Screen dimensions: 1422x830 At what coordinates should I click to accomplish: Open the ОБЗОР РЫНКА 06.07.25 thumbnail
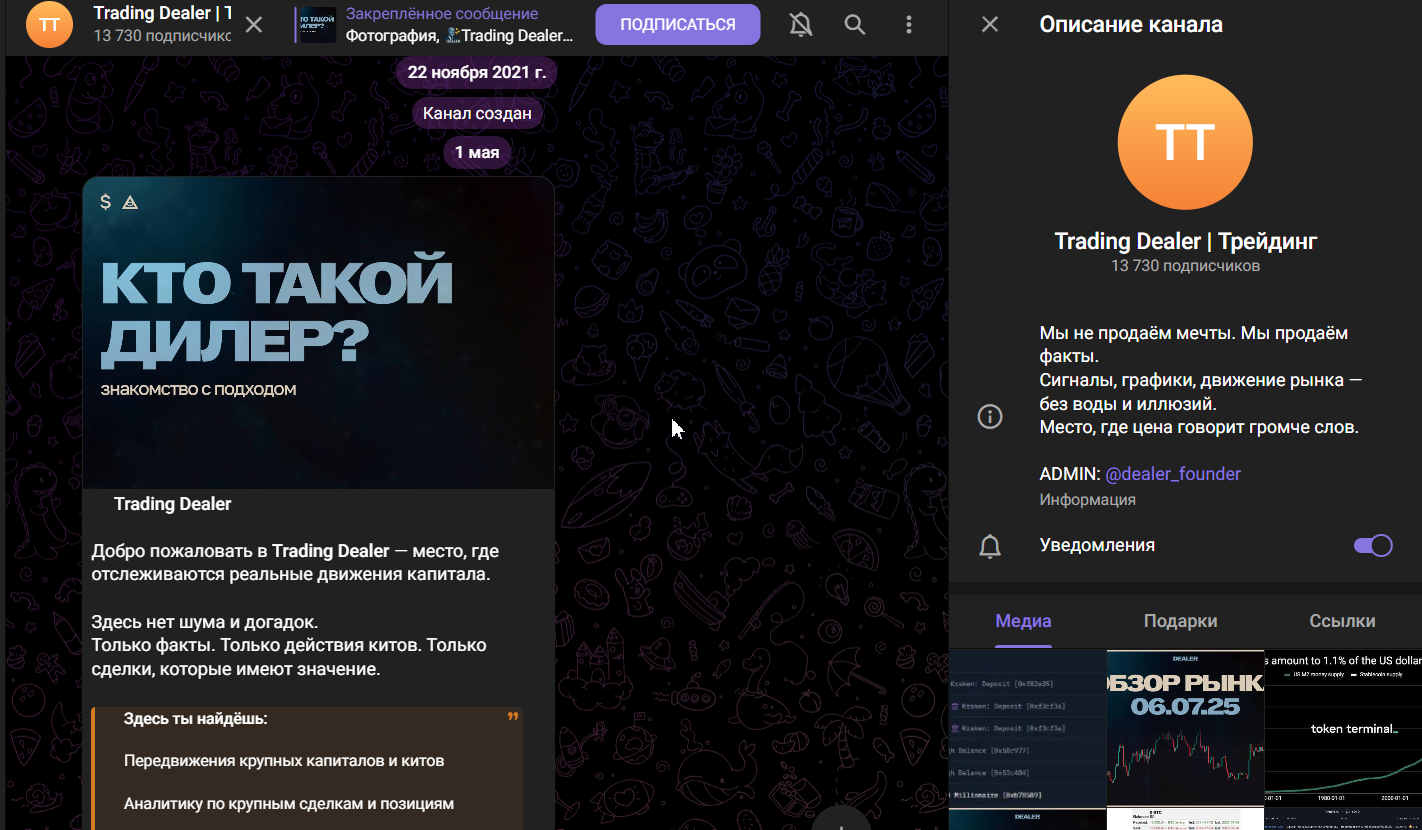[x=1185, y=727]
